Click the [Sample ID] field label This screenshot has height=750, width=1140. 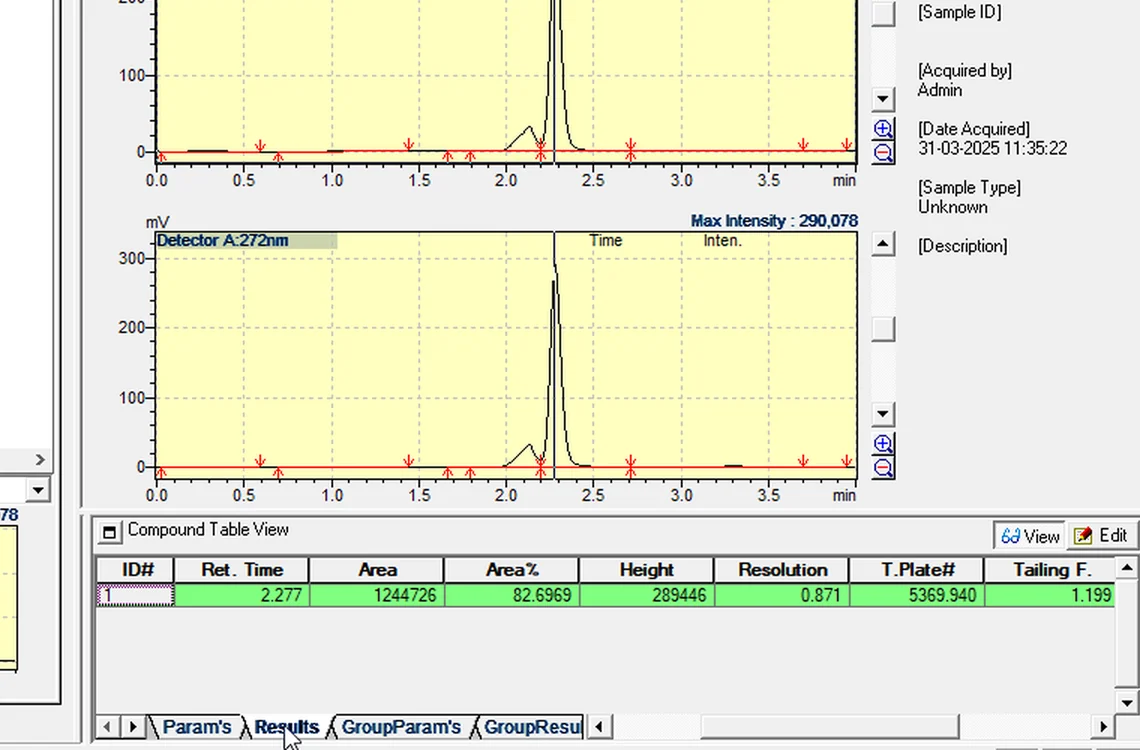point(959,12)
